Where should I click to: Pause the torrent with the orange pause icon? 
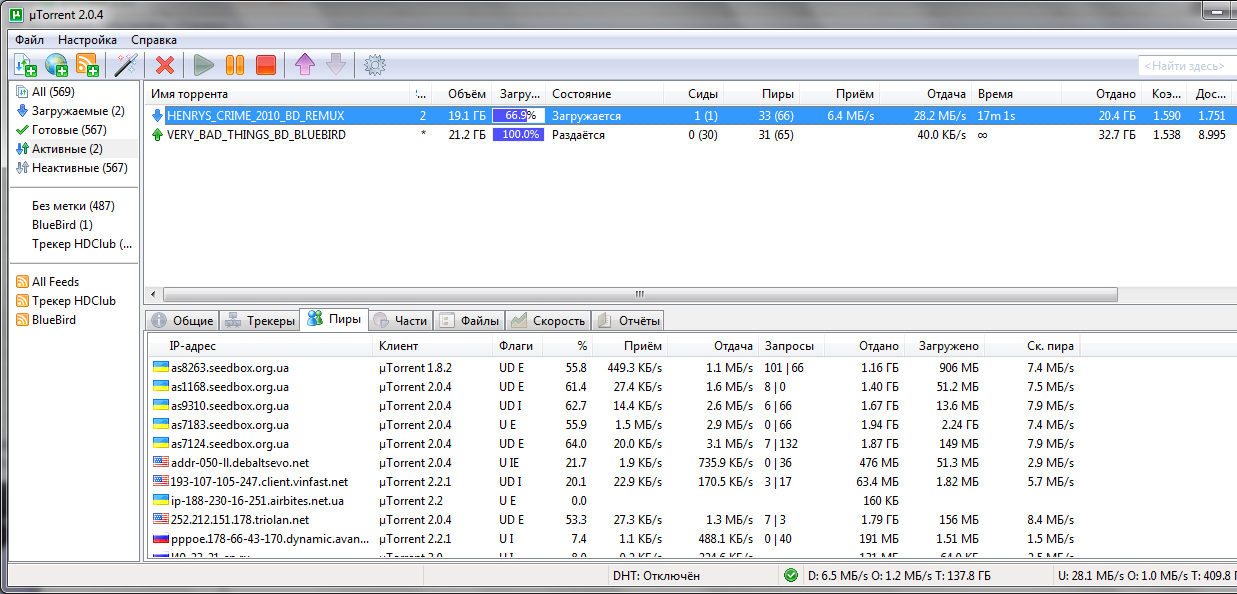click(235, 65)
